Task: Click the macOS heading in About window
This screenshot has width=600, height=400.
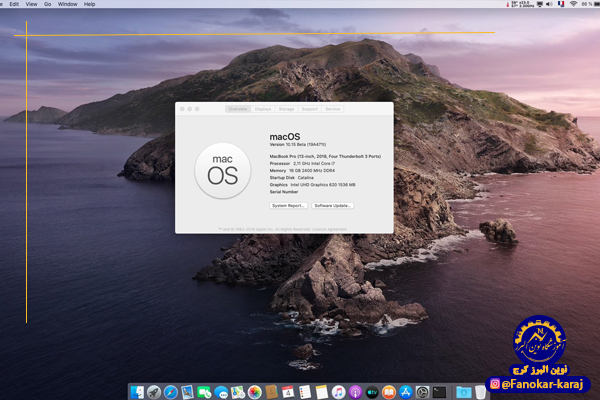Action: click(x=285, y=137)
